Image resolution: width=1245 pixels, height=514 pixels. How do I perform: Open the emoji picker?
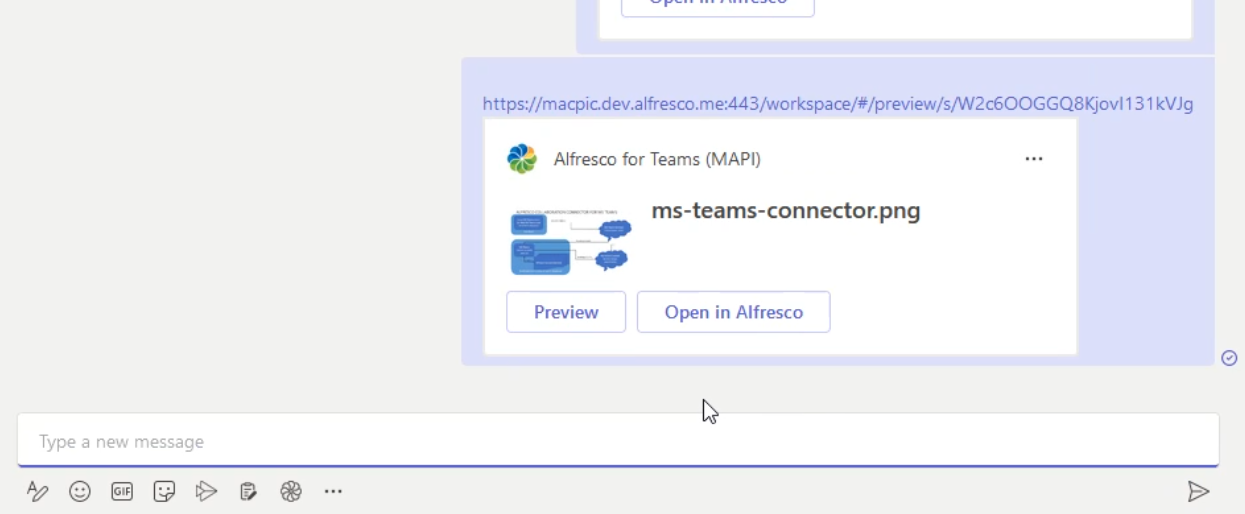pos(80,491)
